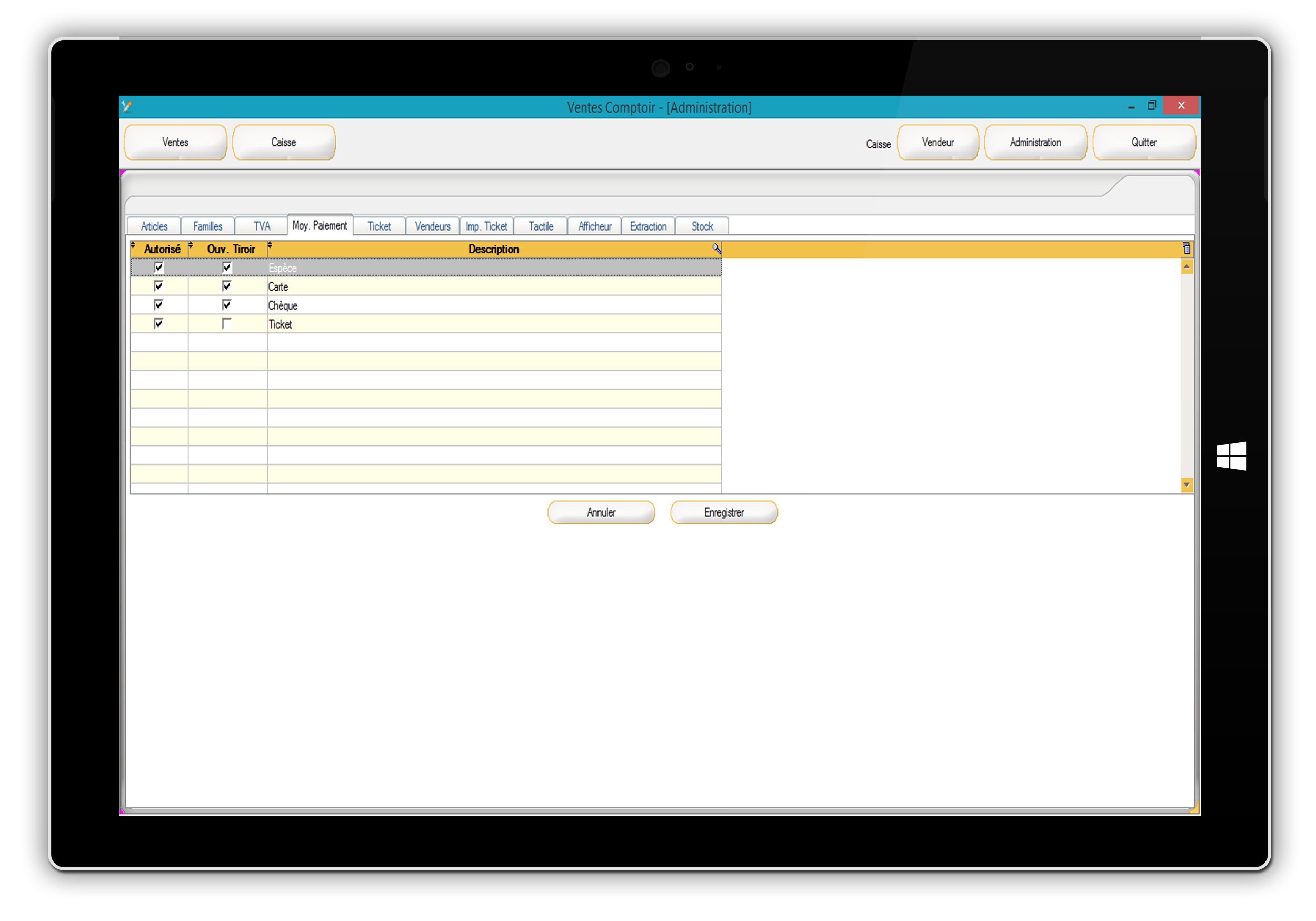The height and width of the screenshot is (921, 1316).
Task: Uncheck Autorisé for the Carte row
Action: pos(159,286)
